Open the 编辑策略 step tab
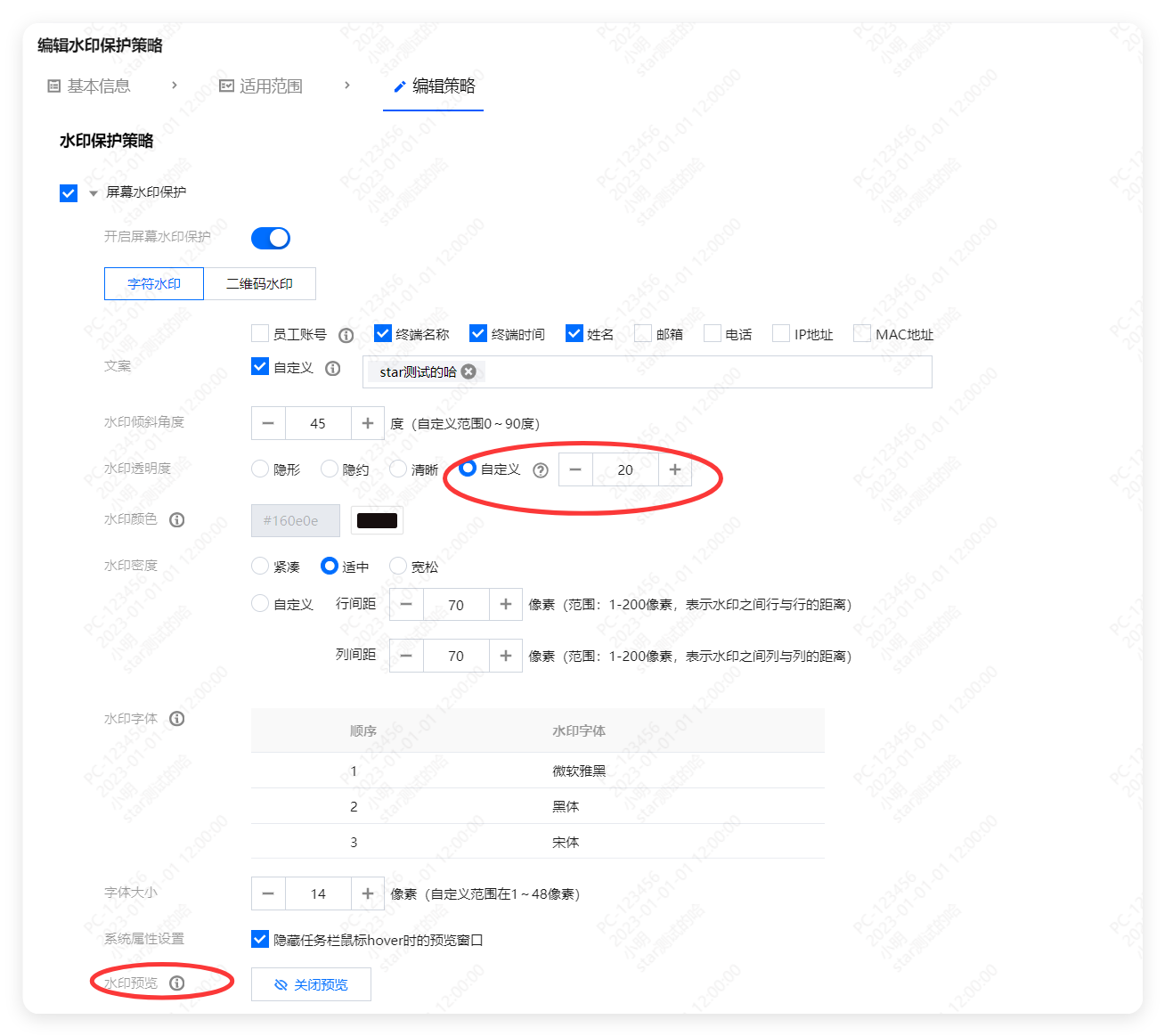Viewport: 1165px width, 1036px height. click(434, 86)
